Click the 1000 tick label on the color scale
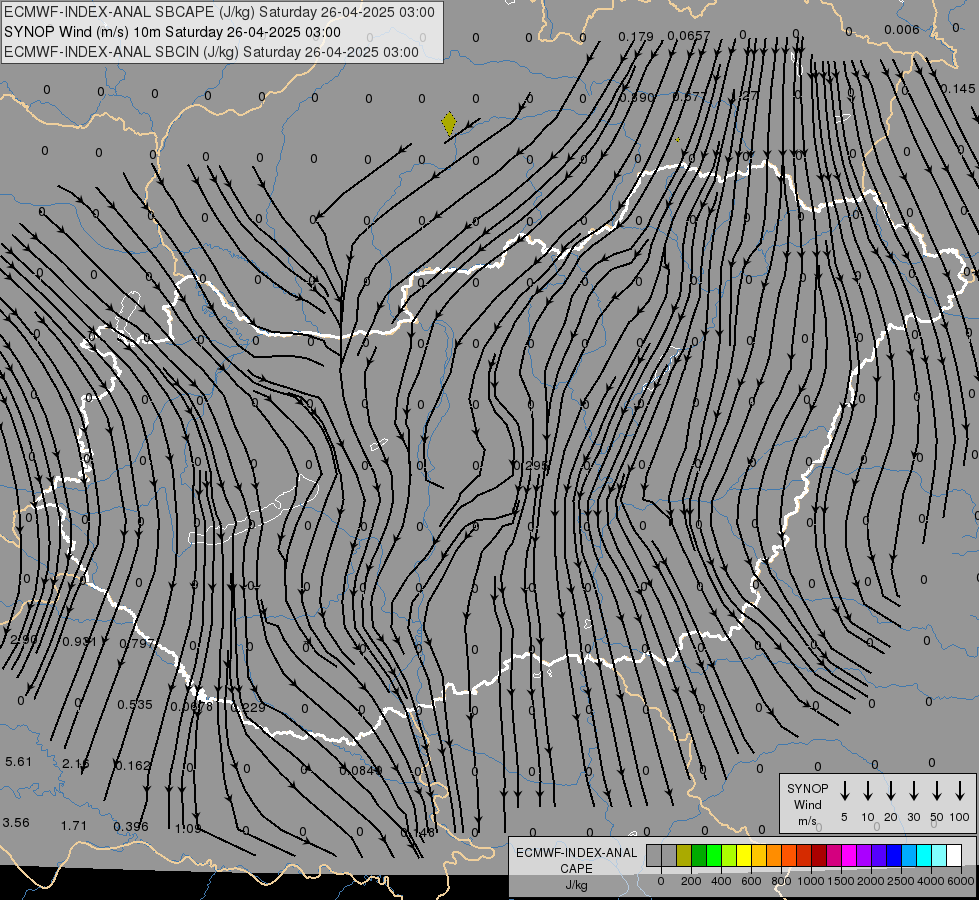This screenshot has width=979, height=900. (x=811, y=881)
